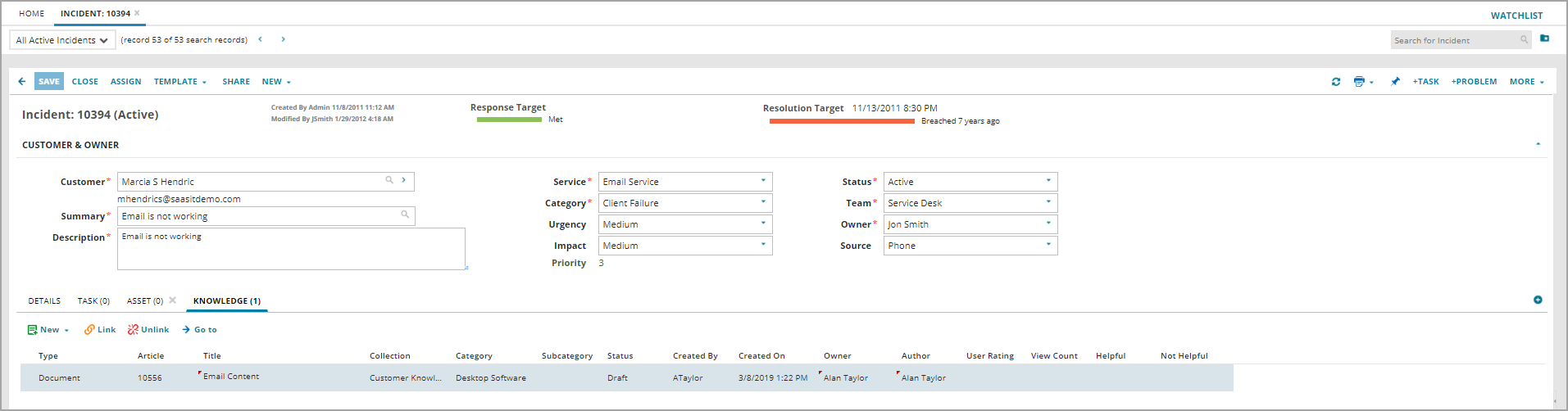Collapse the Customer & Owner section
Viewport: 1568px width, 411px height.
[1538, 144]
